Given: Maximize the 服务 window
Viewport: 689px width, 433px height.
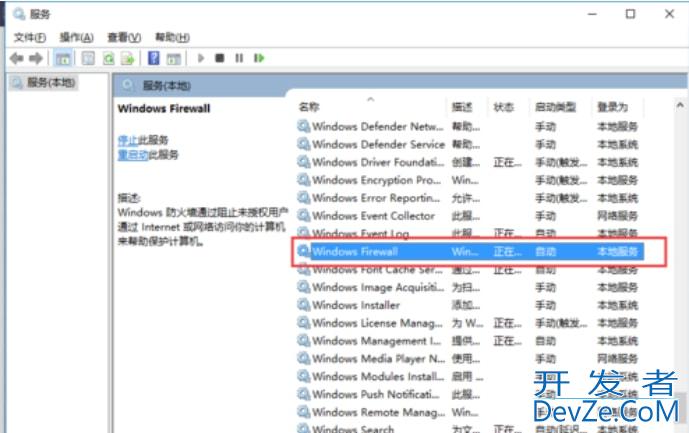Looking at the screenshot, I should point(630,14).
